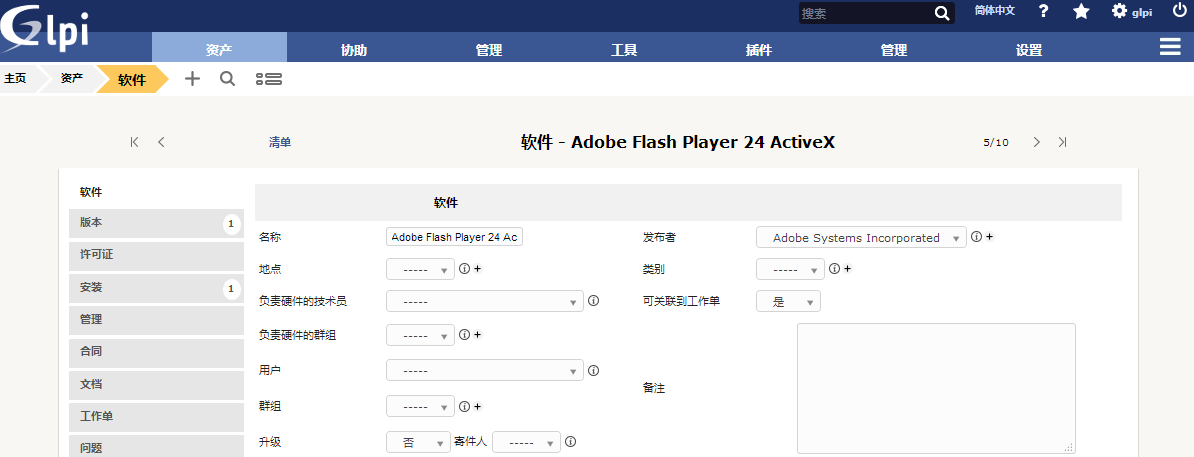Click the GLPI logo
This screenshot has height=457, width=1194.
tap(46, 28)
